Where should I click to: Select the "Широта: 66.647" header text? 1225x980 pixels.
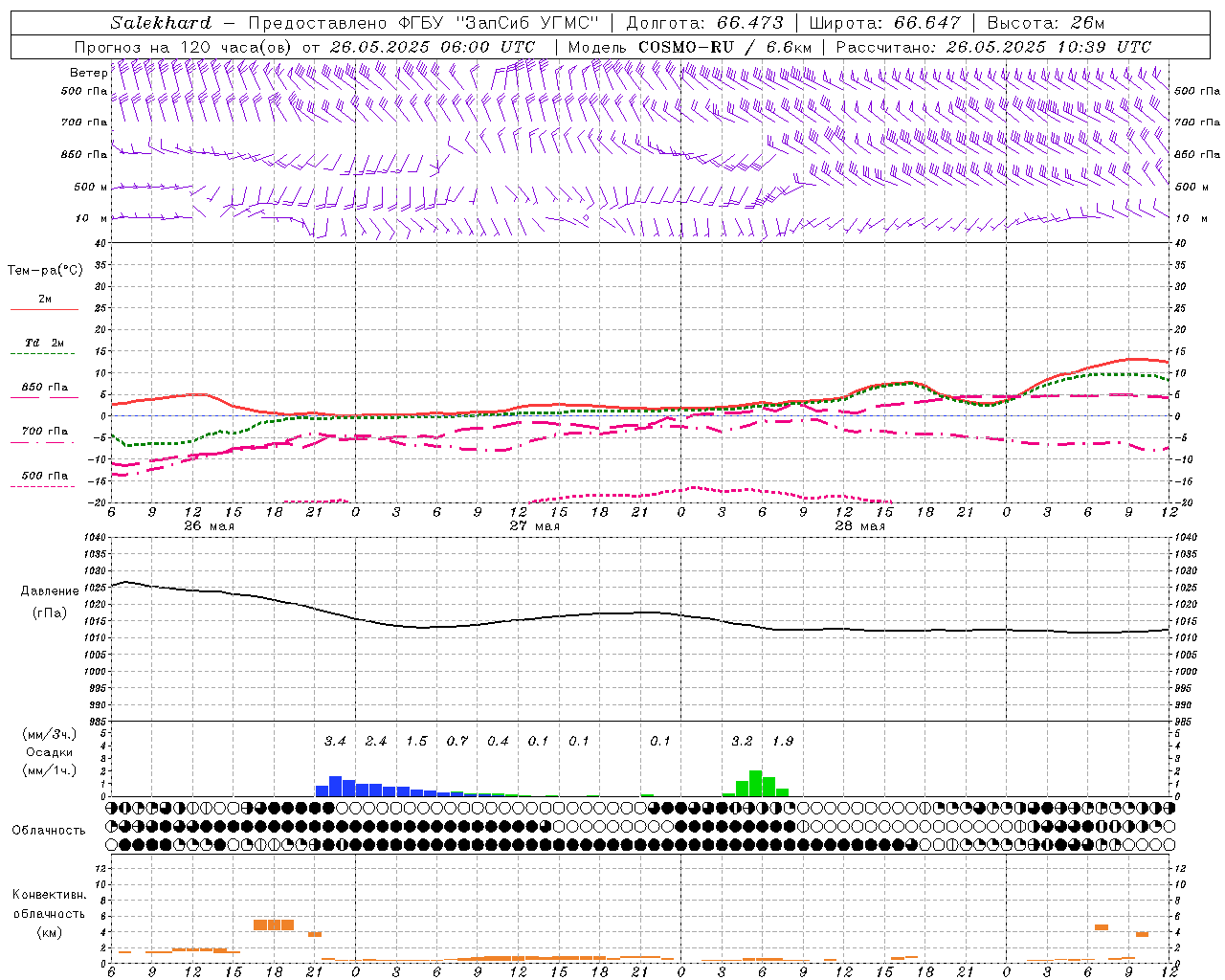tap(884, 23)
